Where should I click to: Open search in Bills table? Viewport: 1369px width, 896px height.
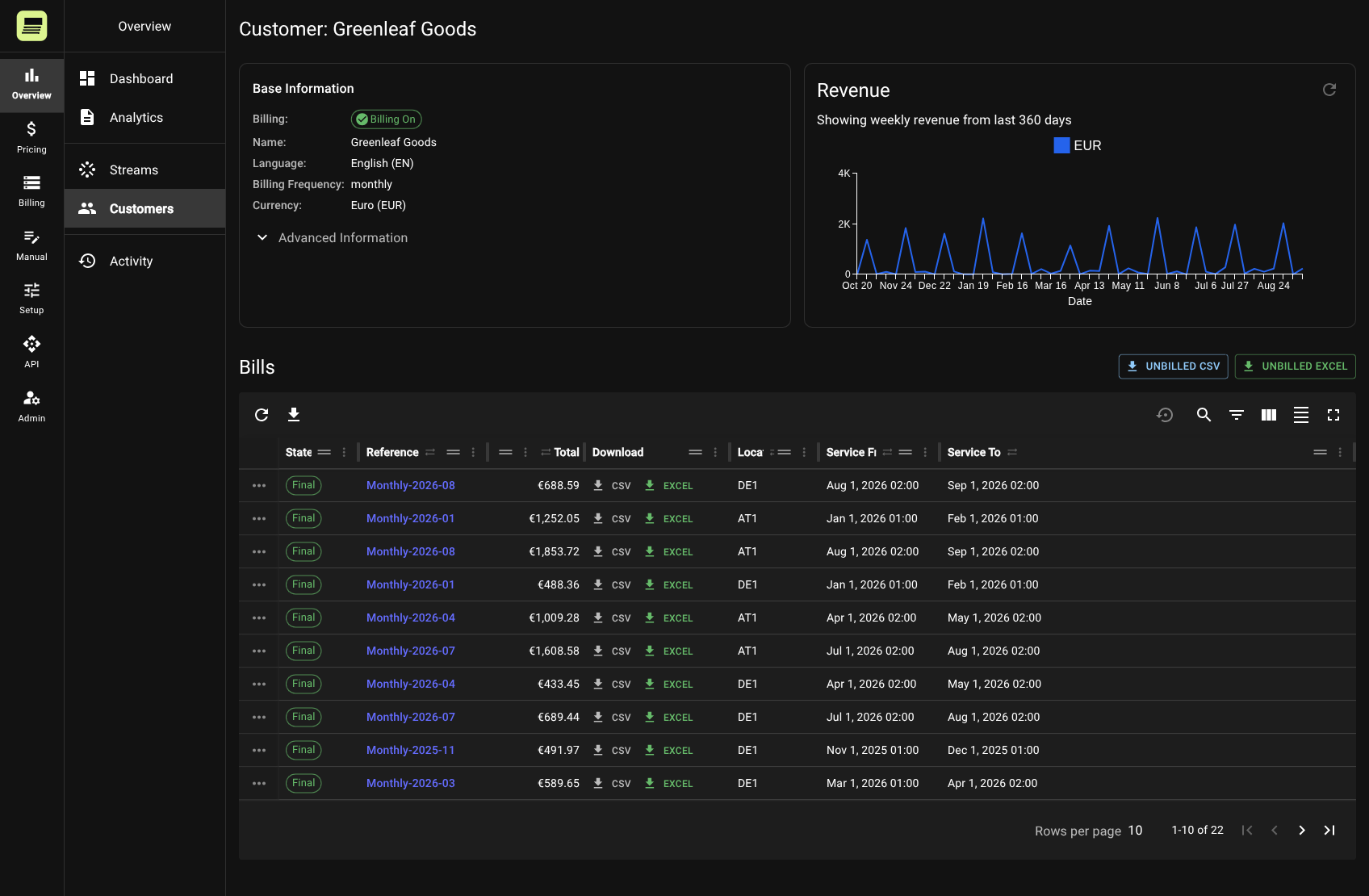(x=1204, y=415)
